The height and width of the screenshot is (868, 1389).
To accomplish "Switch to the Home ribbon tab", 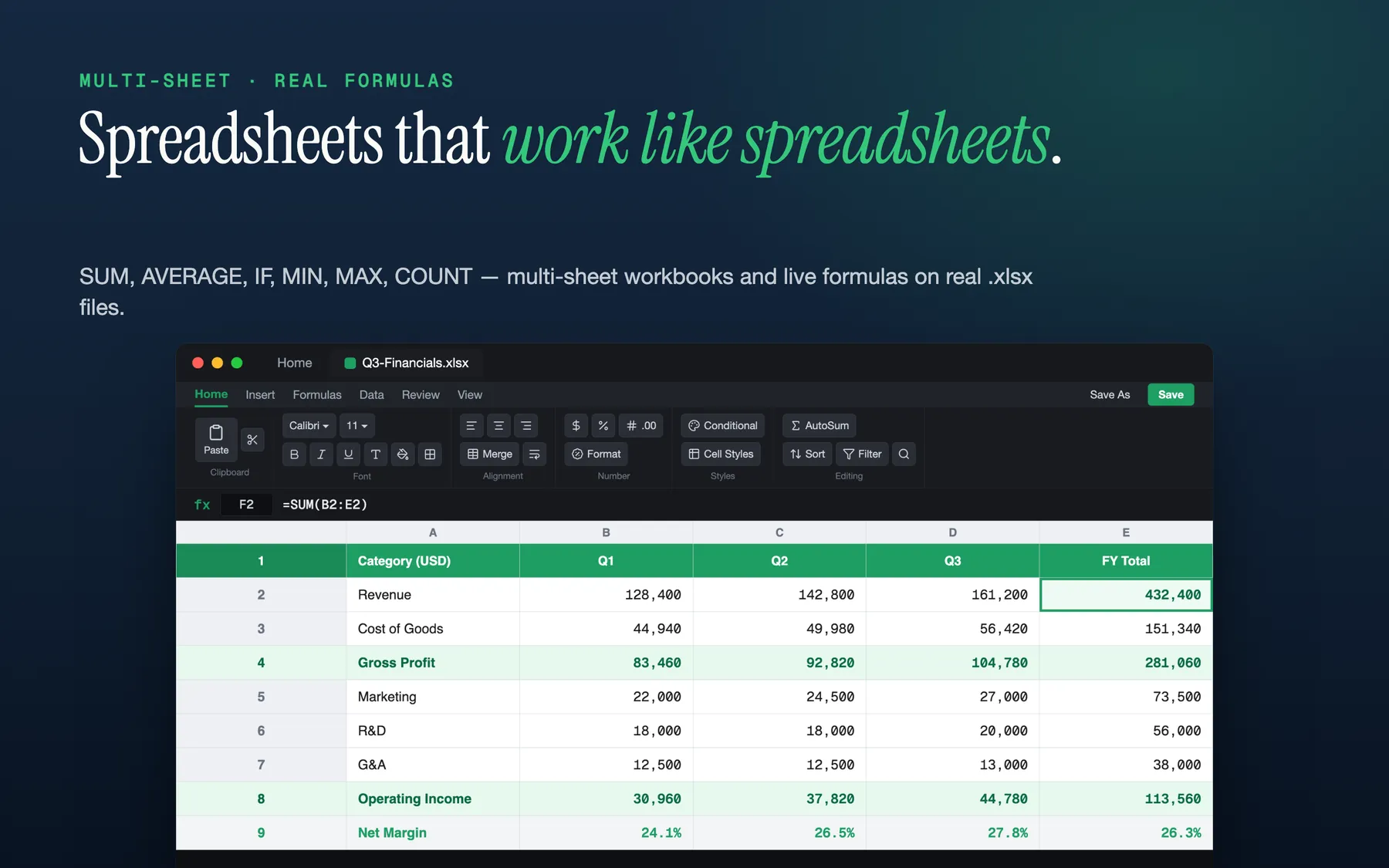I will tap(211, 394).
